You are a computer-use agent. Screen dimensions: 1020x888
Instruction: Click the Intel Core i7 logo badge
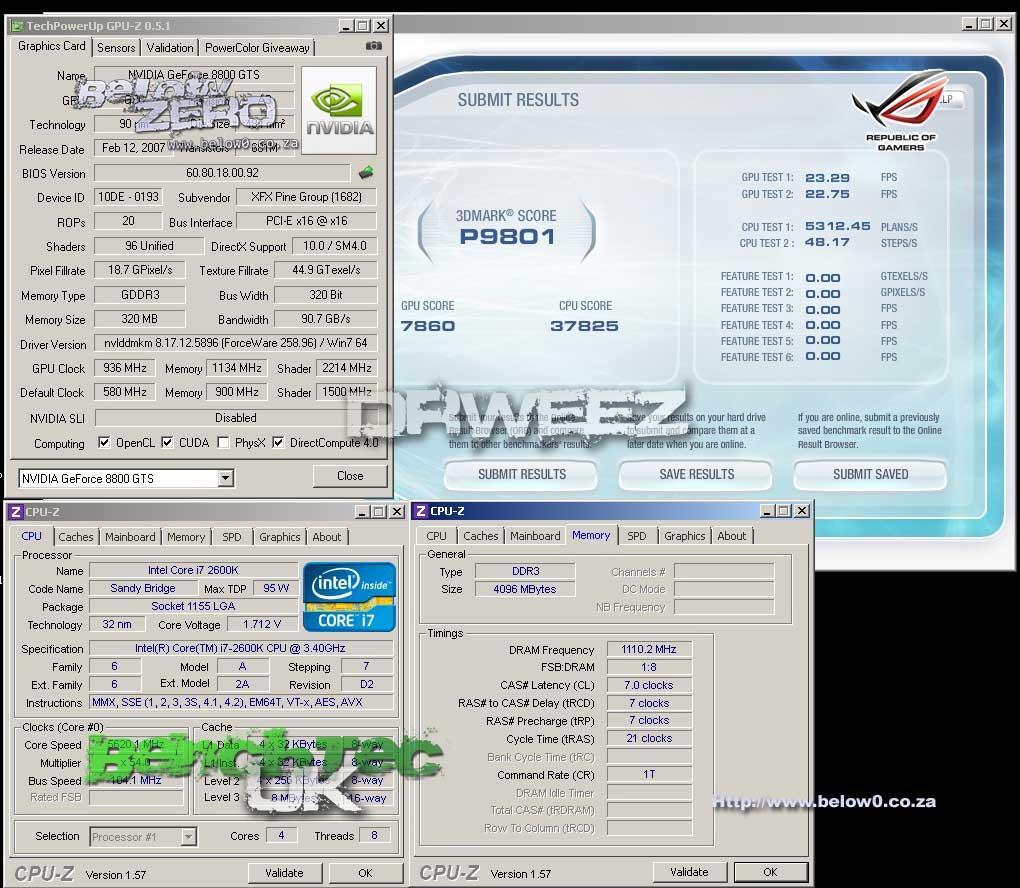click(x=349, y=597)
